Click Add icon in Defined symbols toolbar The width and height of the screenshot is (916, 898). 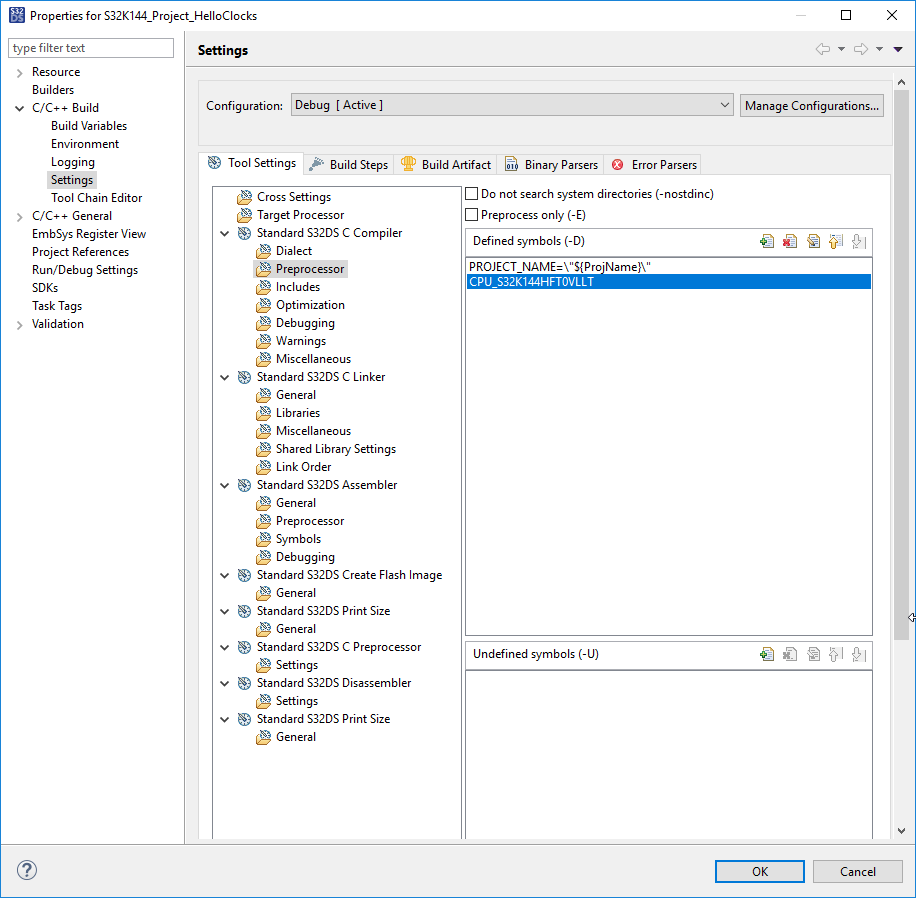point(766,241)
